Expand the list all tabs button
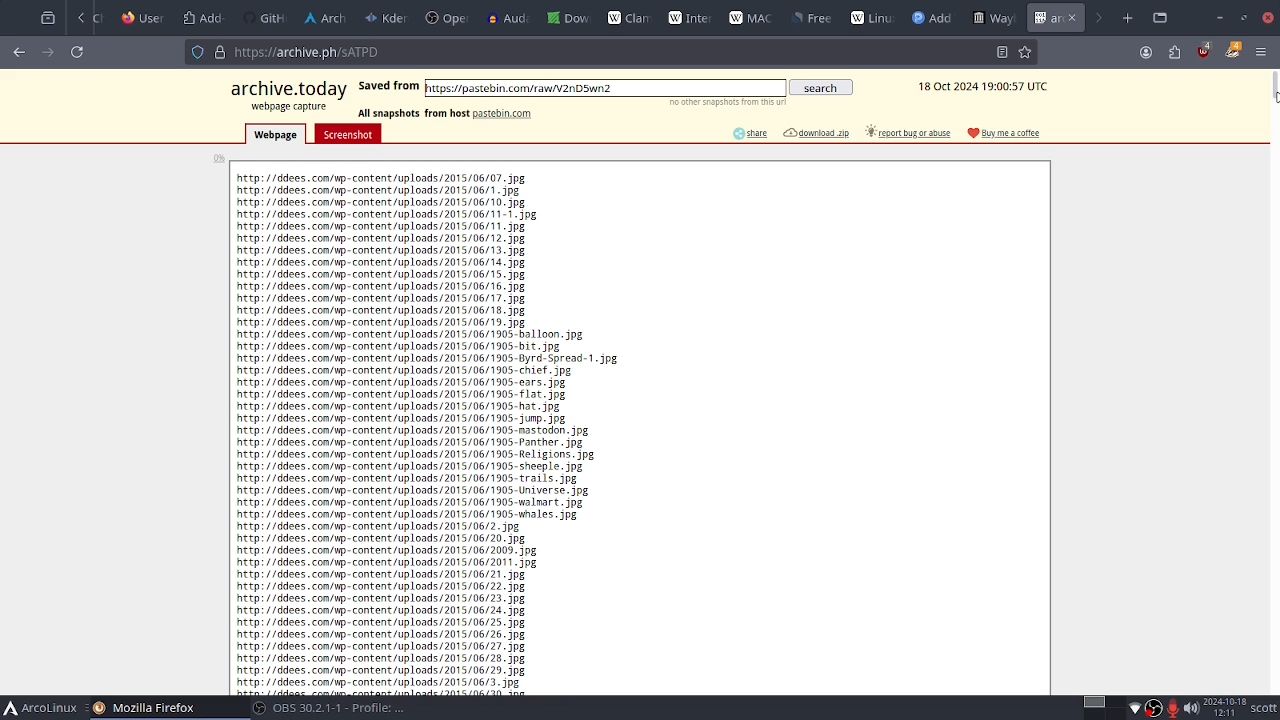This screenshot has width=1280, height=720. 1160,18
